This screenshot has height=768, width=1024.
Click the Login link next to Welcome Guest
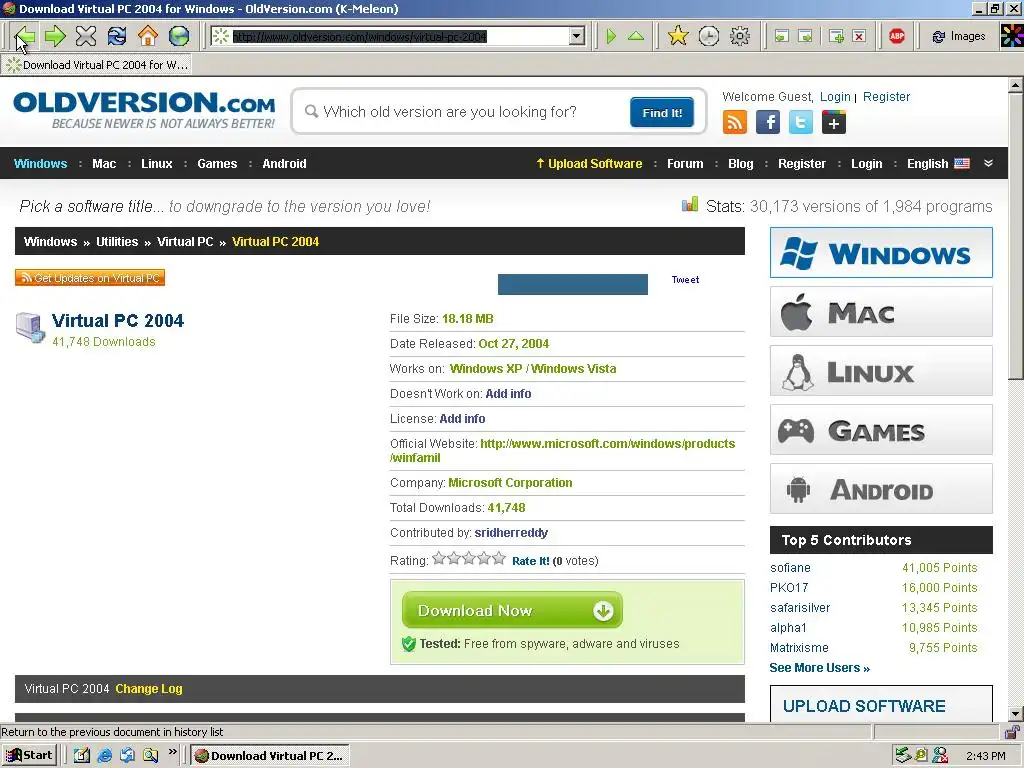coord(835,97)
